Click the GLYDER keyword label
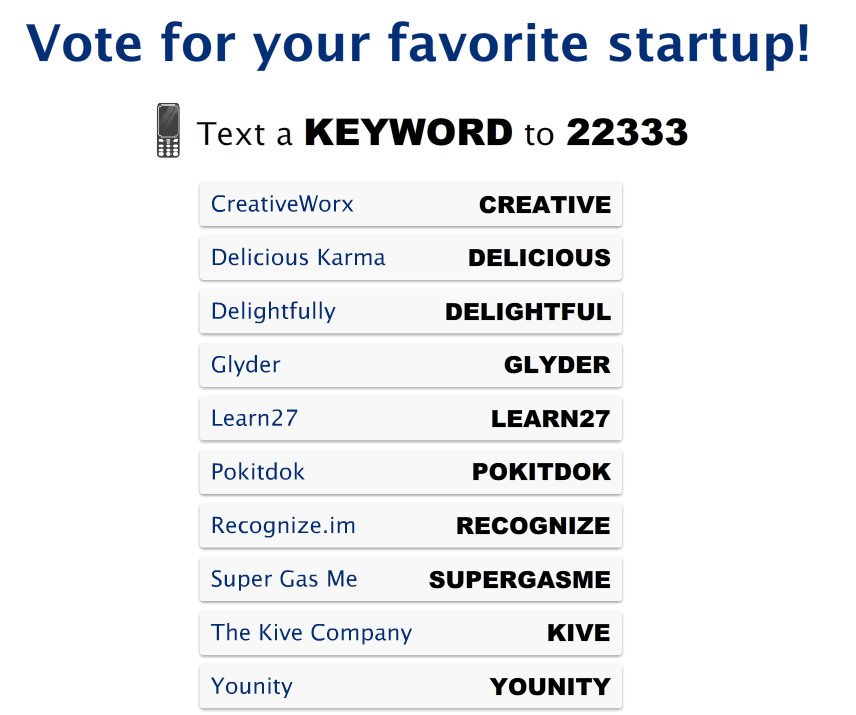Screen dimensions: 856x715 tap(557, 365)
